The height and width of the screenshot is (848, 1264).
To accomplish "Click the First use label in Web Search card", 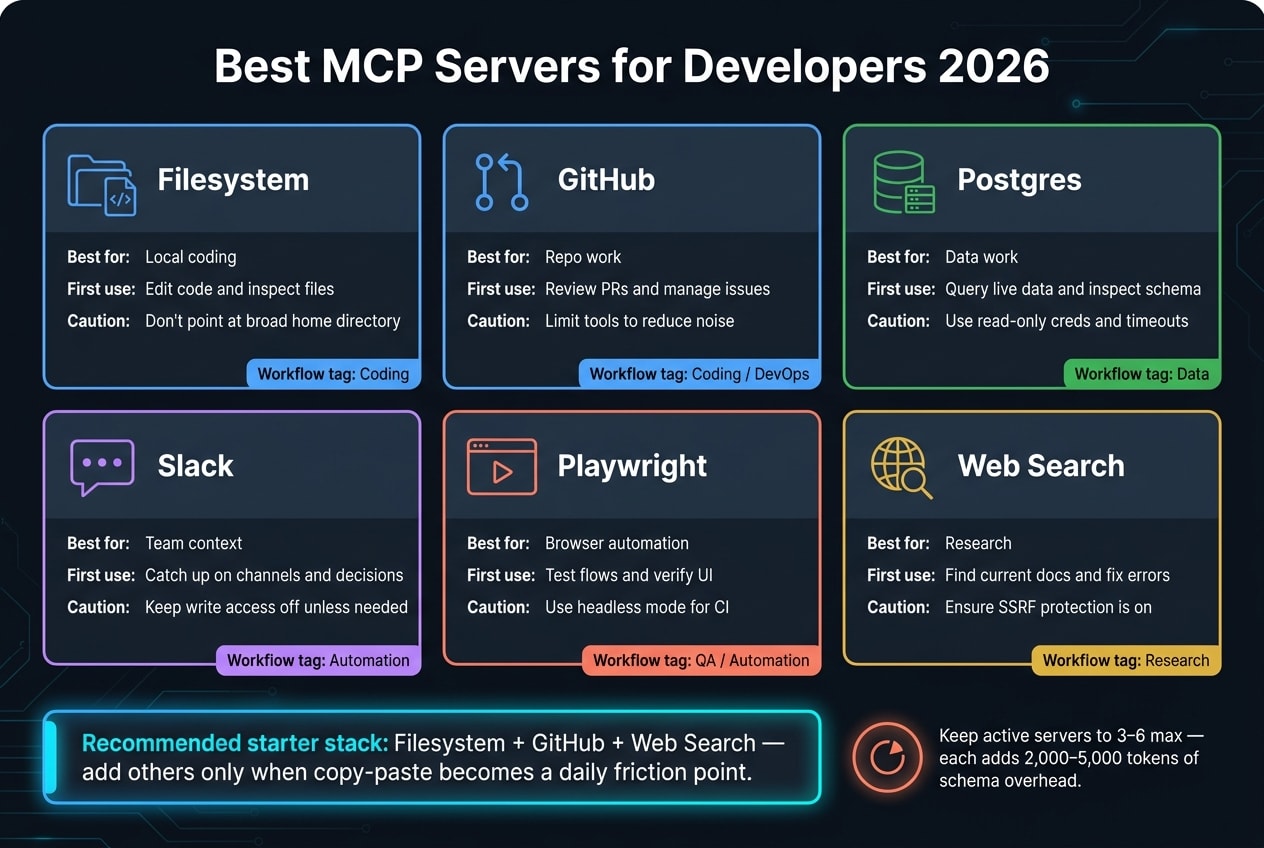I will coord(901,575).
